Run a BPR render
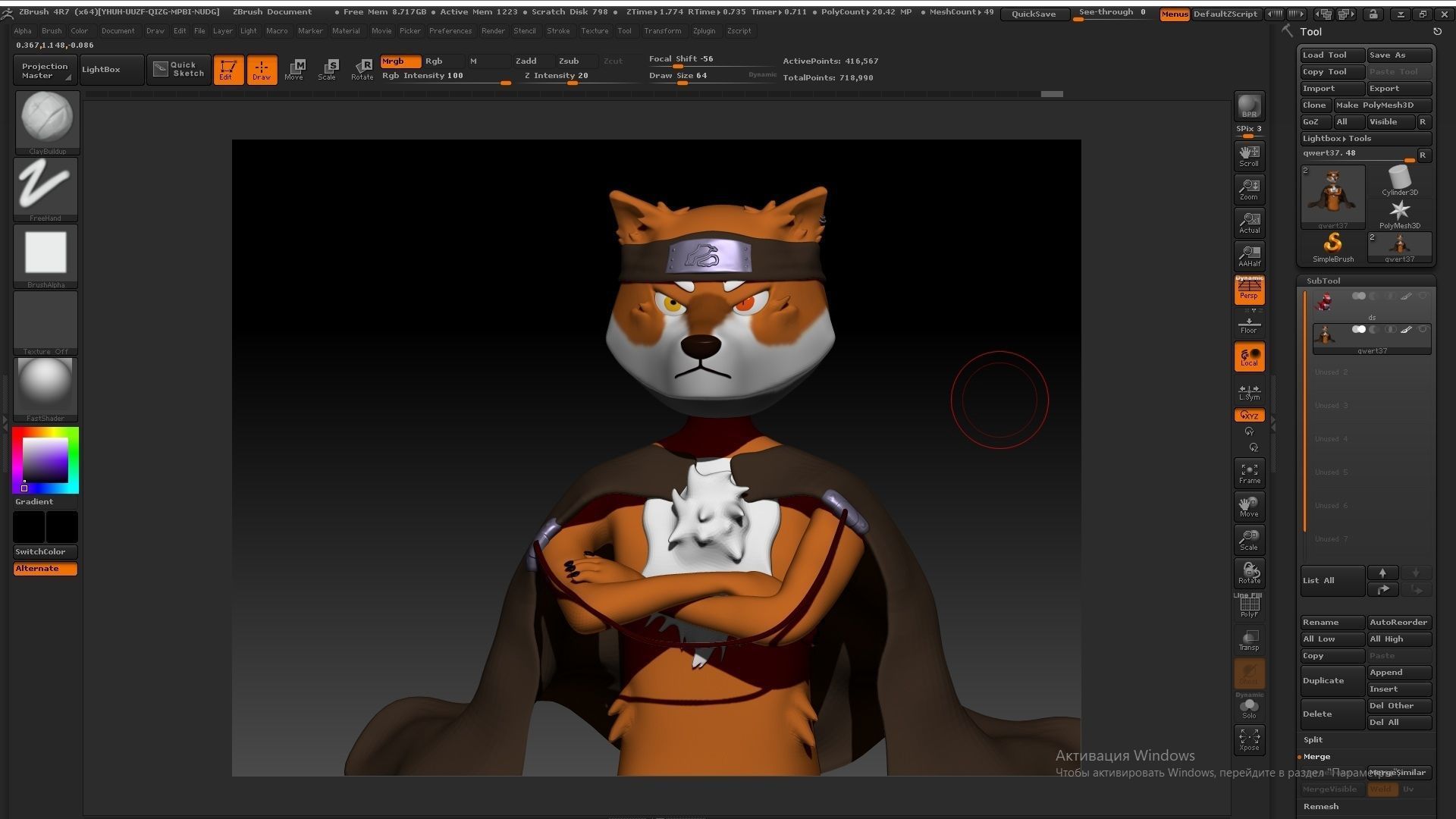 click(1249, 106)
